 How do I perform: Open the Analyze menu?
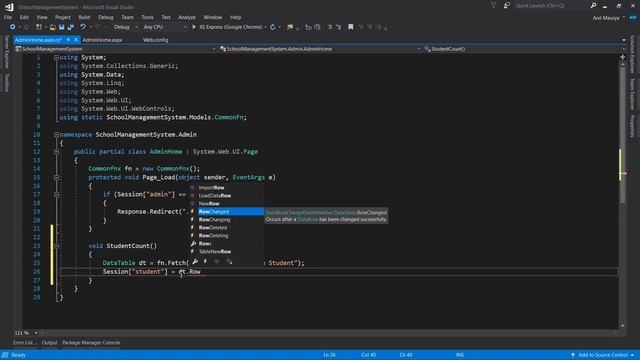(x=187, y=17)
